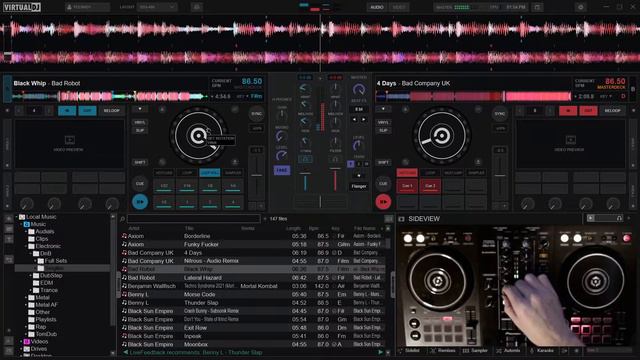Open the Sampler icon in sideview footer
The height and width of the screenshot is (360, 640).
pos(465,351)
